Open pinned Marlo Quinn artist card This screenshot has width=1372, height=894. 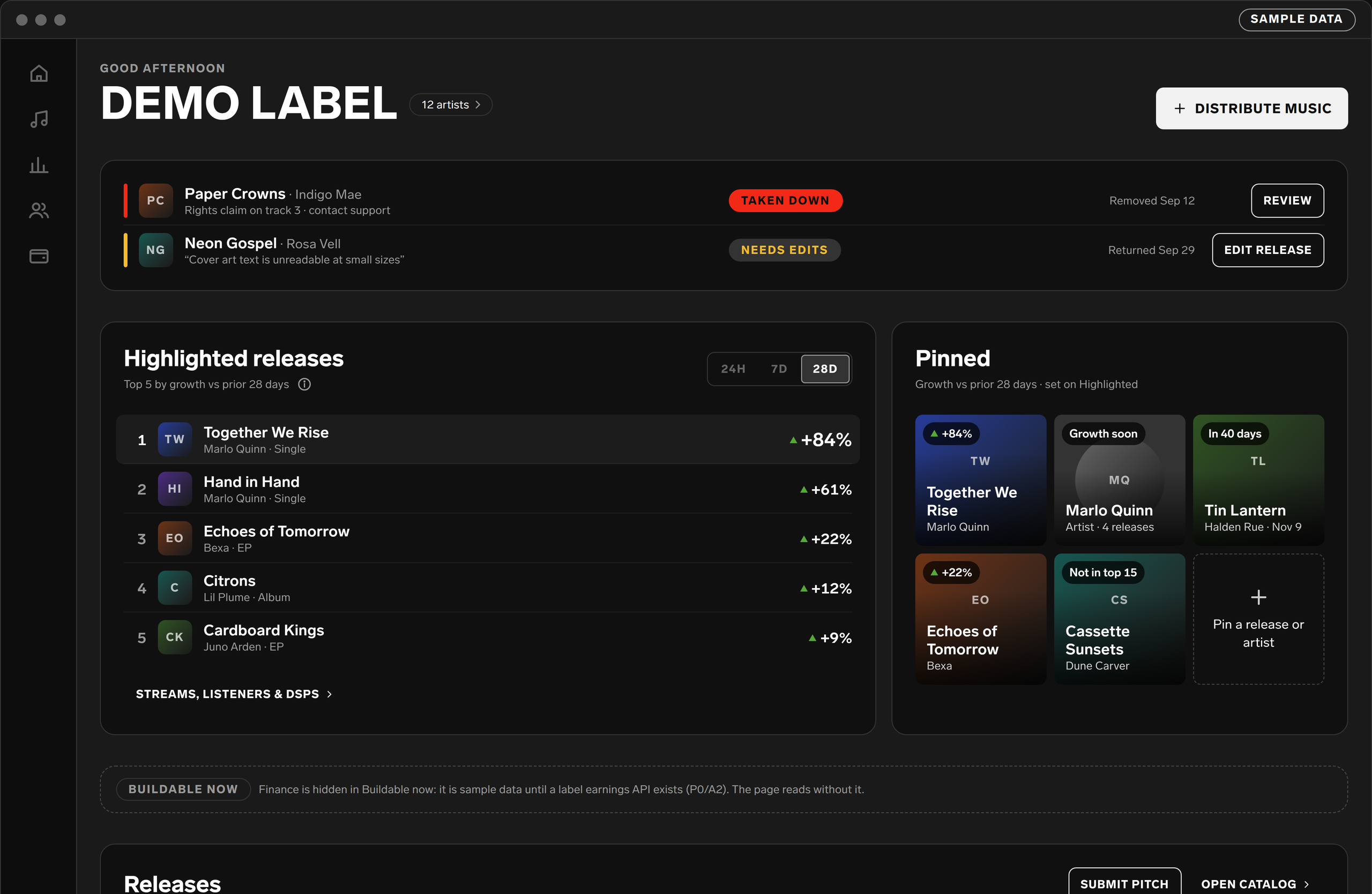[x=1119, y=480]
